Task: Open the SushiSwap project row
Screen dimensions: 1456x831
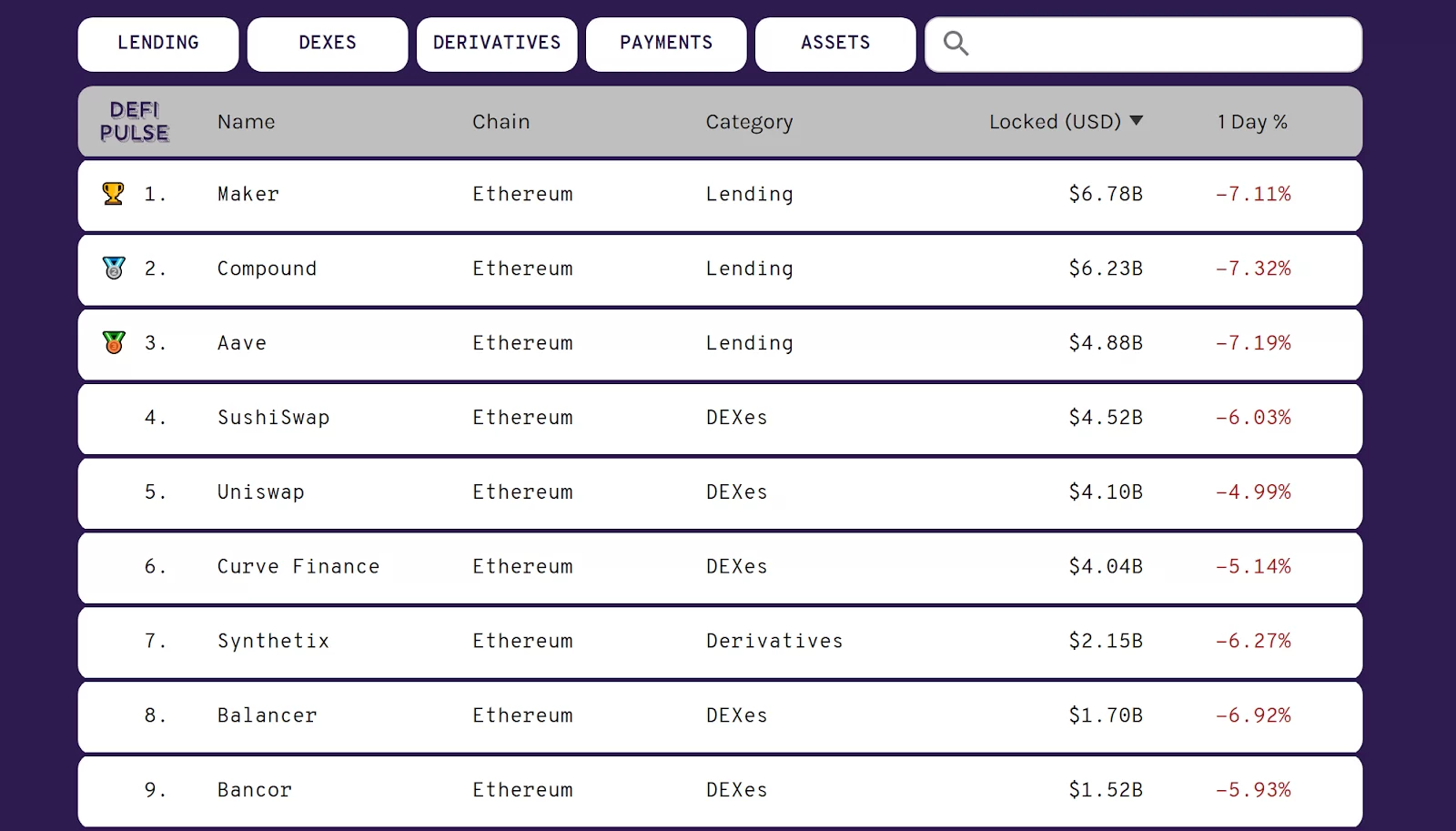Action: (x=273, y=418)
